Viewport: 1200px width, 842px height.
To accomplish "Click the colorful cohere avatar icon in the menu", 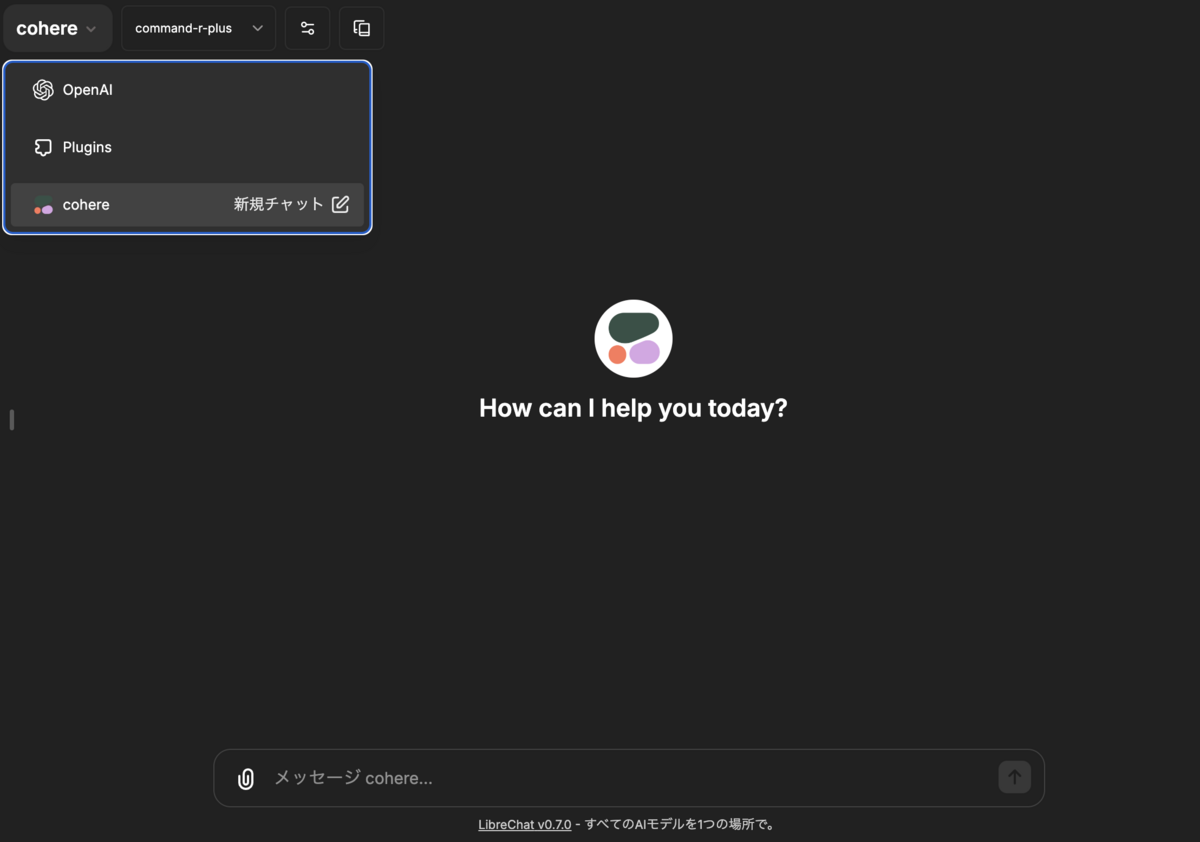I will click(42, 204).
